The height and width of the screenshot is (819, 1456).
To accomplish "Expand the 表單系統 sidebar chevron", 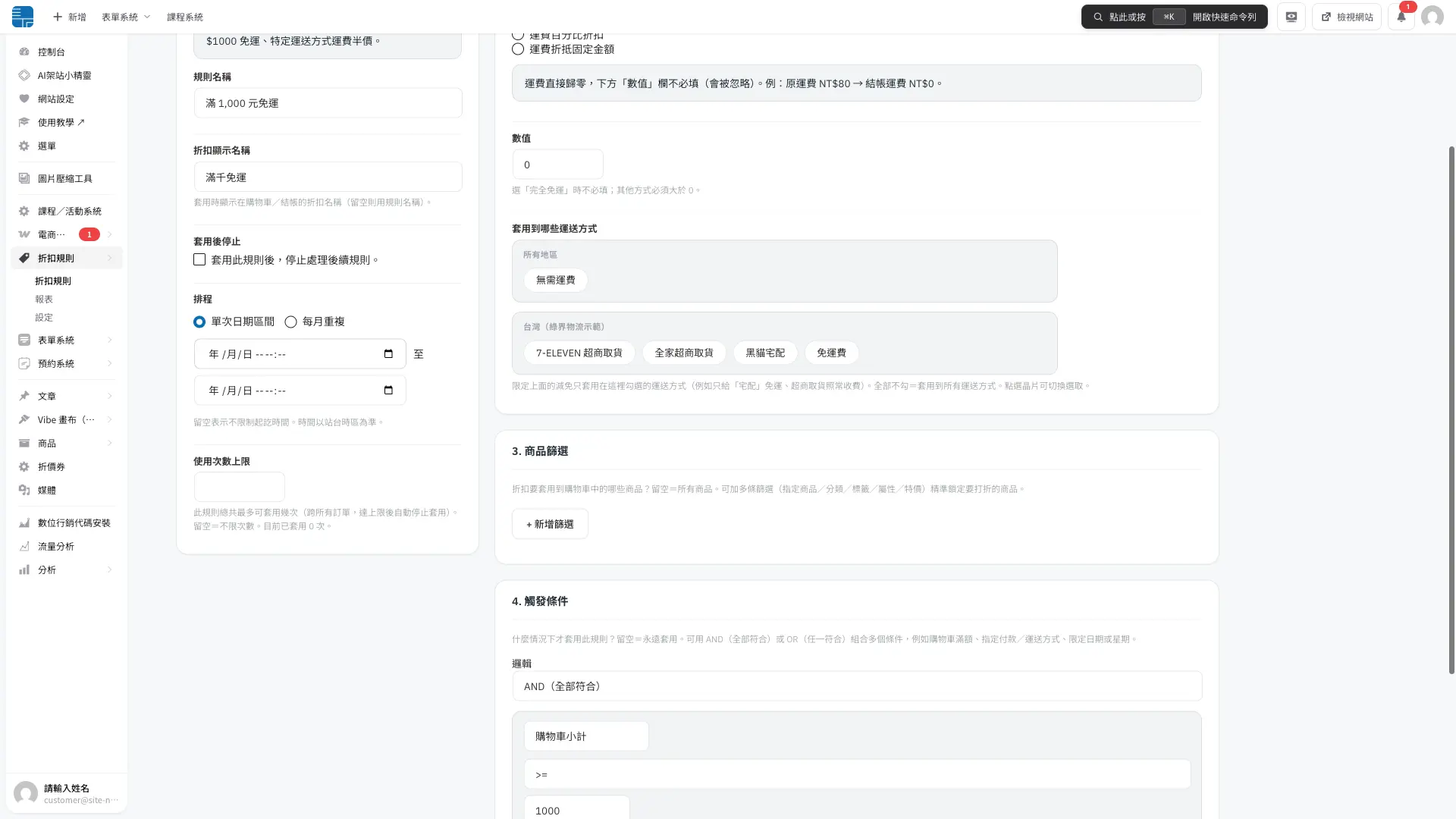I will [110, 340].
